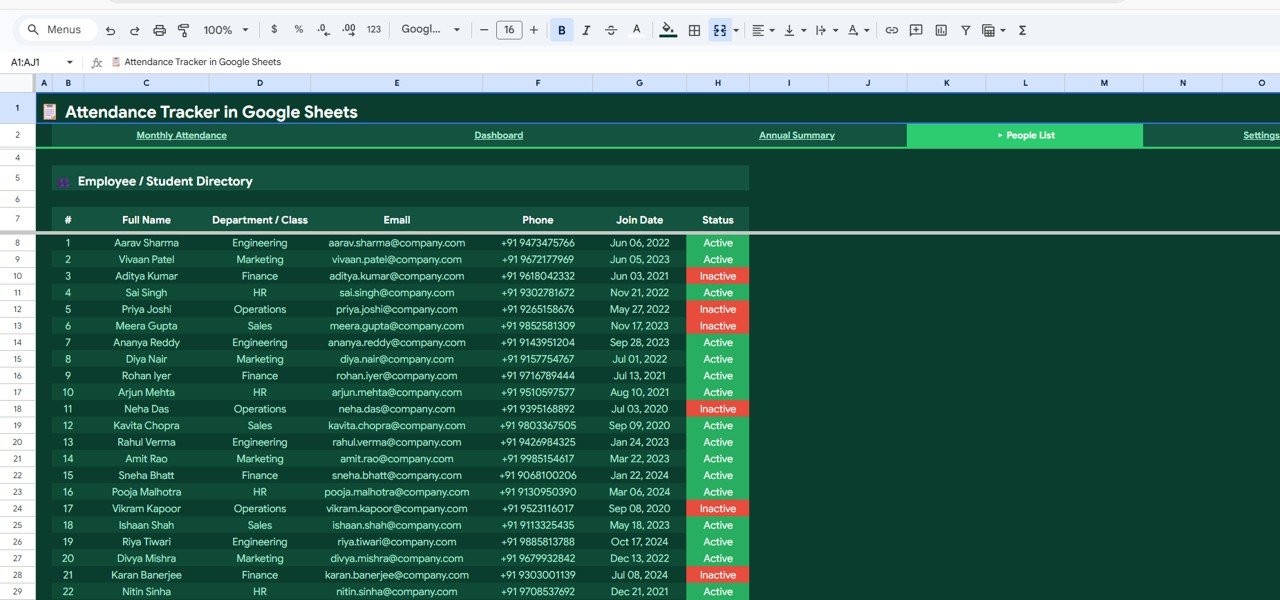The width and height of the screenshot is (1280, 600).
Task: Apply currency format
Action: coord(274,30)
